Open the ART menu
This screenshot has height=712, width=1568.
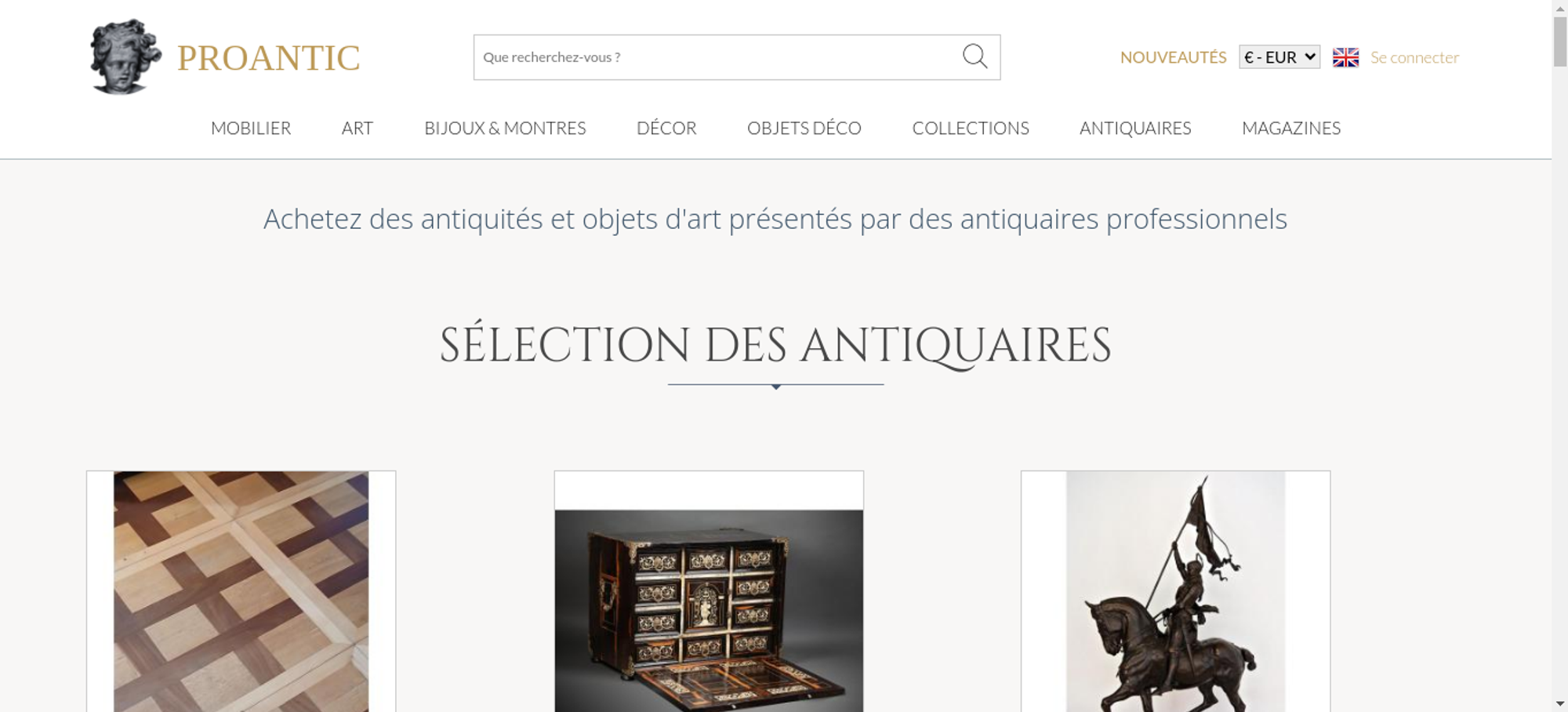[358, 128]
